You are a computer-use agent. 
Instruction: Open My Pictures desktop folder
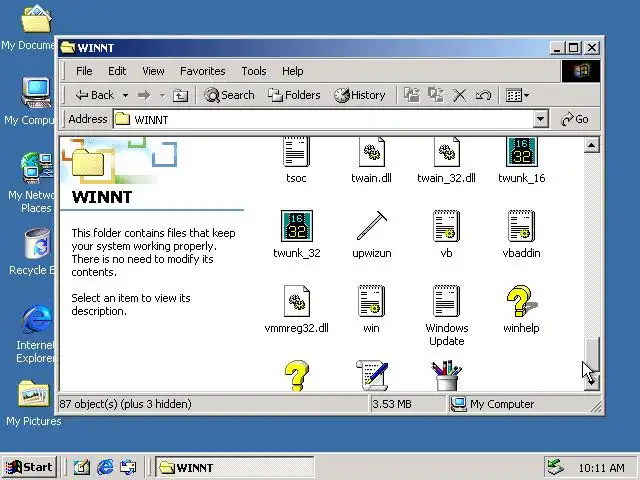pyautogui.click(x=33, y=393)
